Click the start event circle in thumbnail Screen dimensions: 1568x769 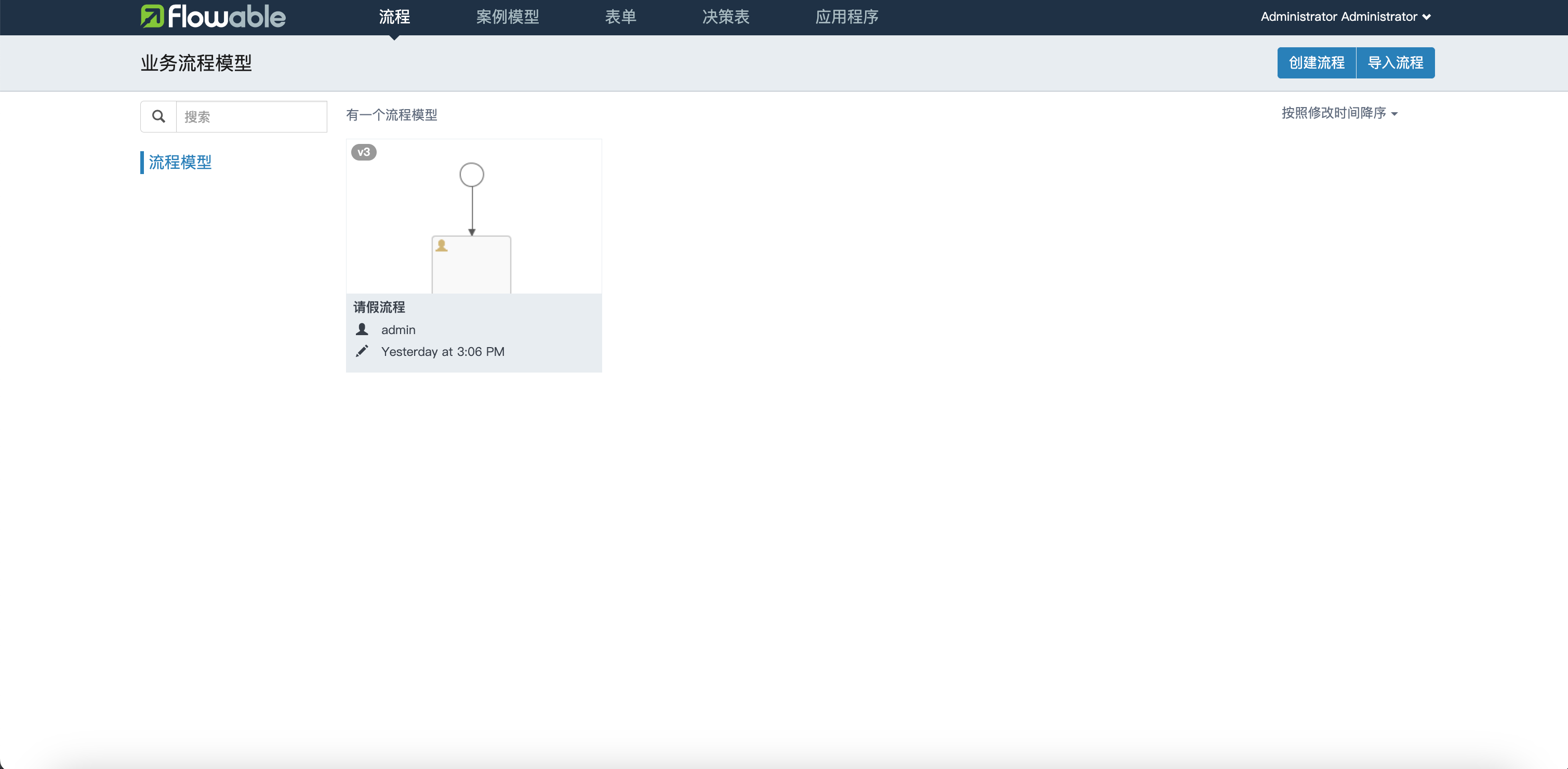coord(471,175)
